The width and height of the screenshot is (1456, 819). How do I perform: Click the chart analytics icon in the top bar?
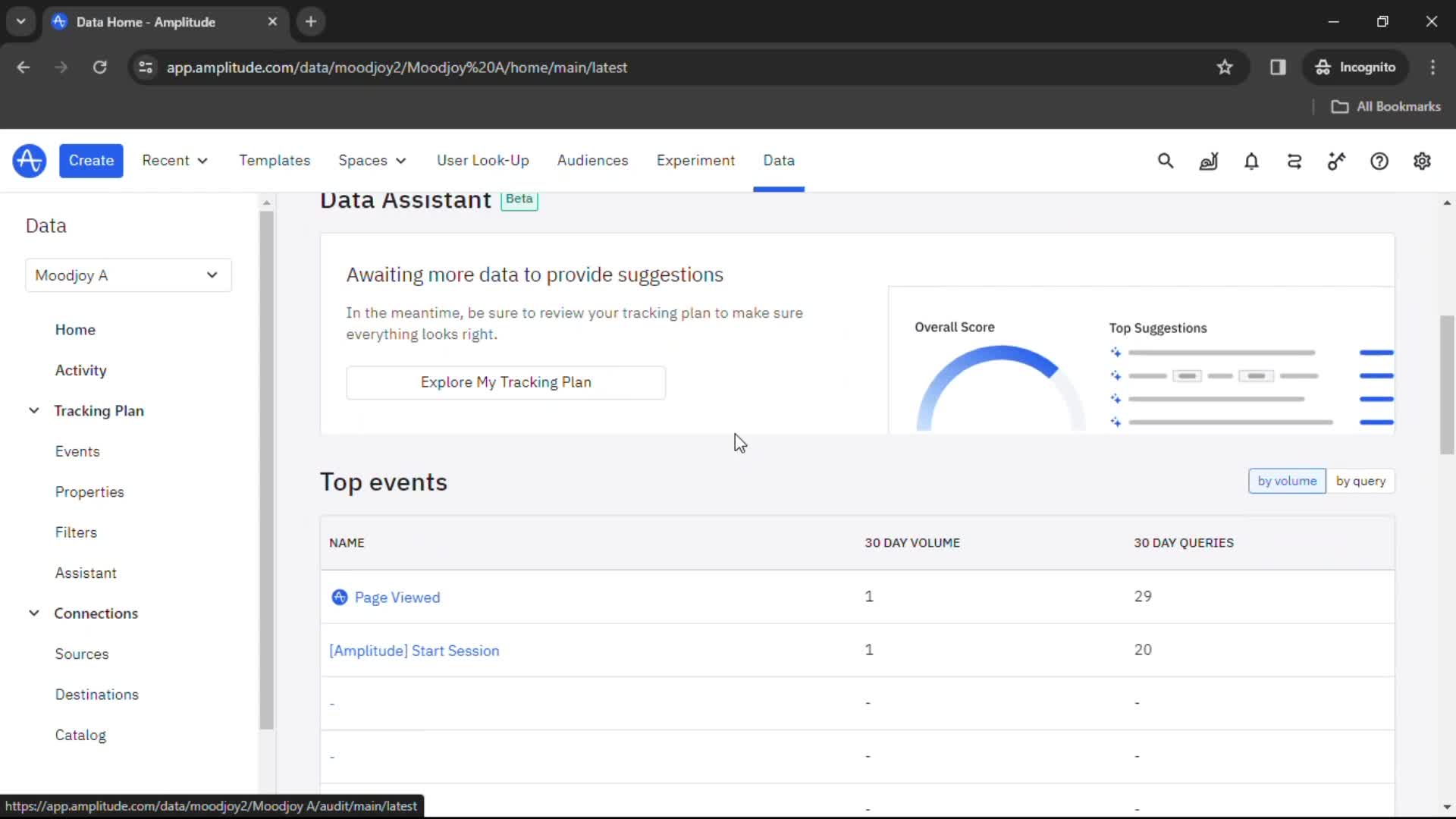coord(1209,161)
